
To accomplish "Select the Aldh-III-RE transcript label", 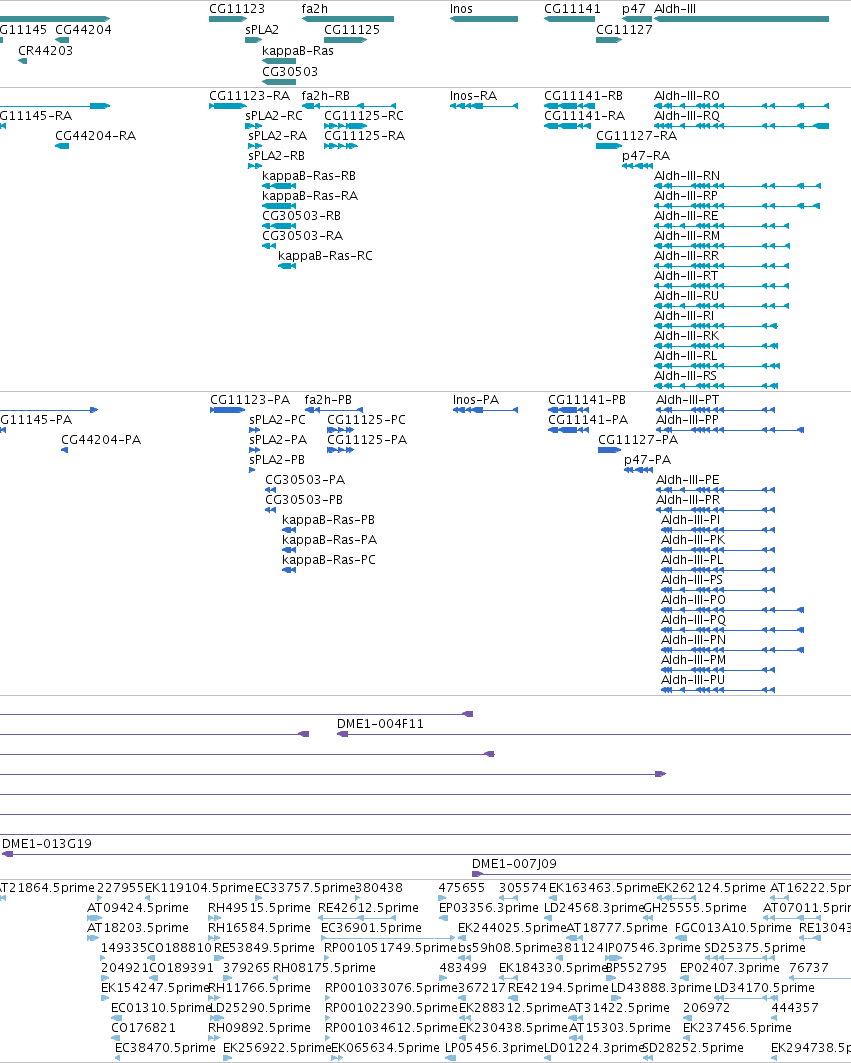I will point(686,216).
